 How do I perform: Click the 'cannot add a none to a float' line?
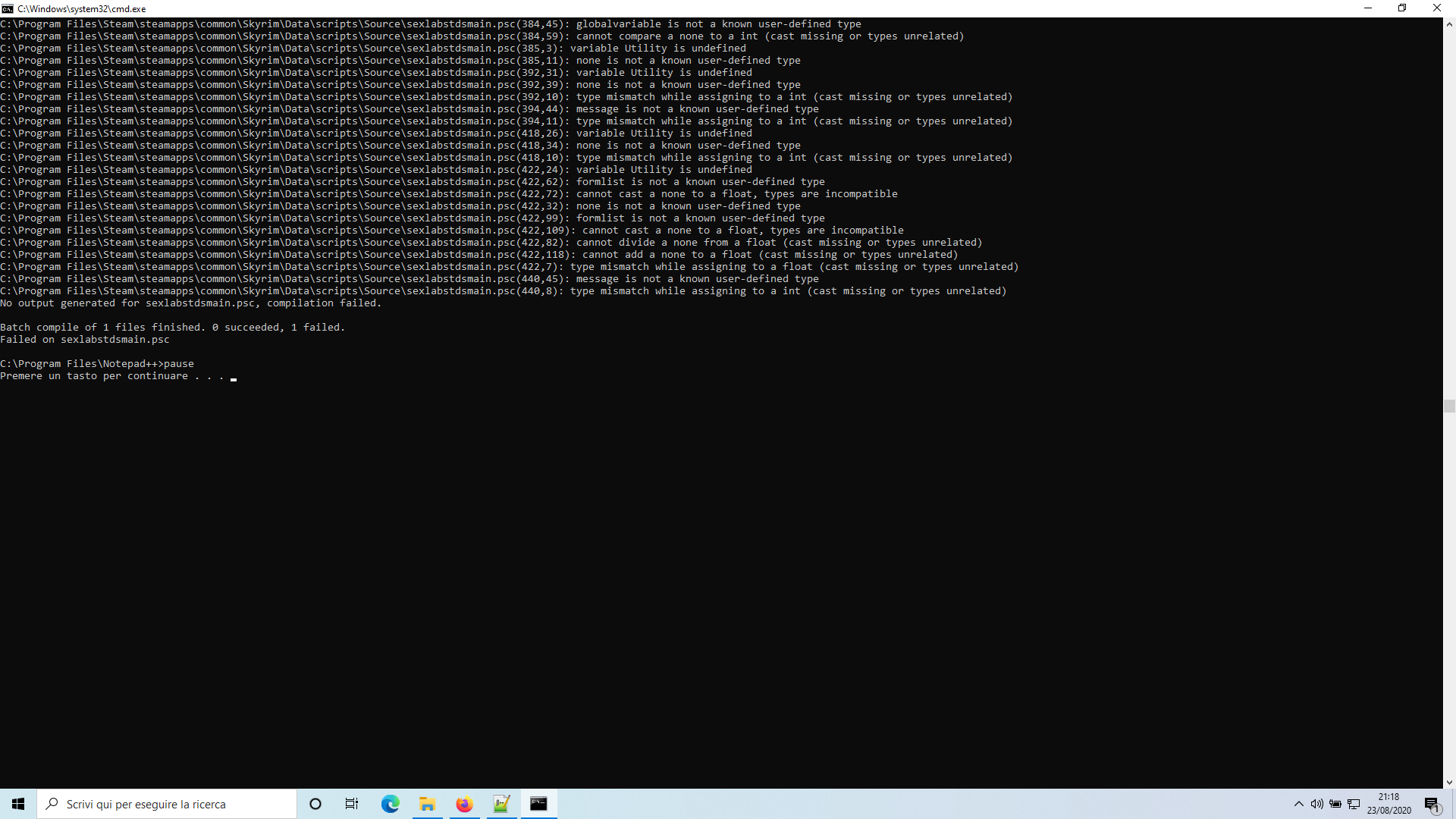coord(479,255)
